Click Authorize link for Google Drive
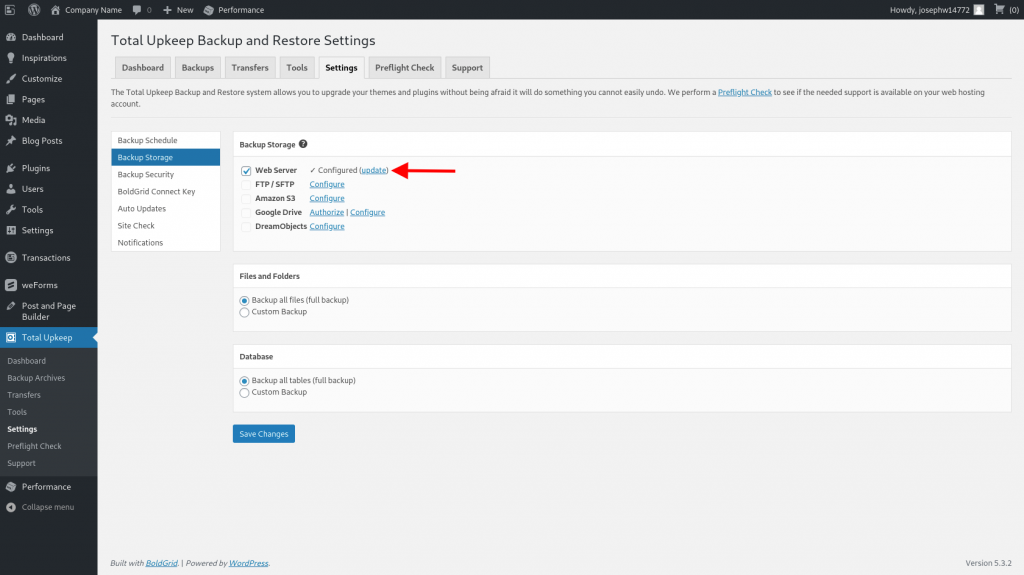This screenshot has height=575, width=1024. coord(327,212)
